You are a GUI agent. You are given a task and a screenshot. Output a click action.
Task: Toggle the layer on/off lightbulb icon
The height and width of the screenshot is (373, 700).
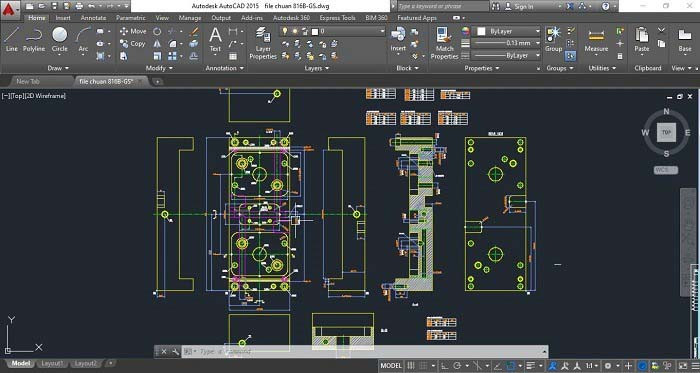tap(285, 31)
